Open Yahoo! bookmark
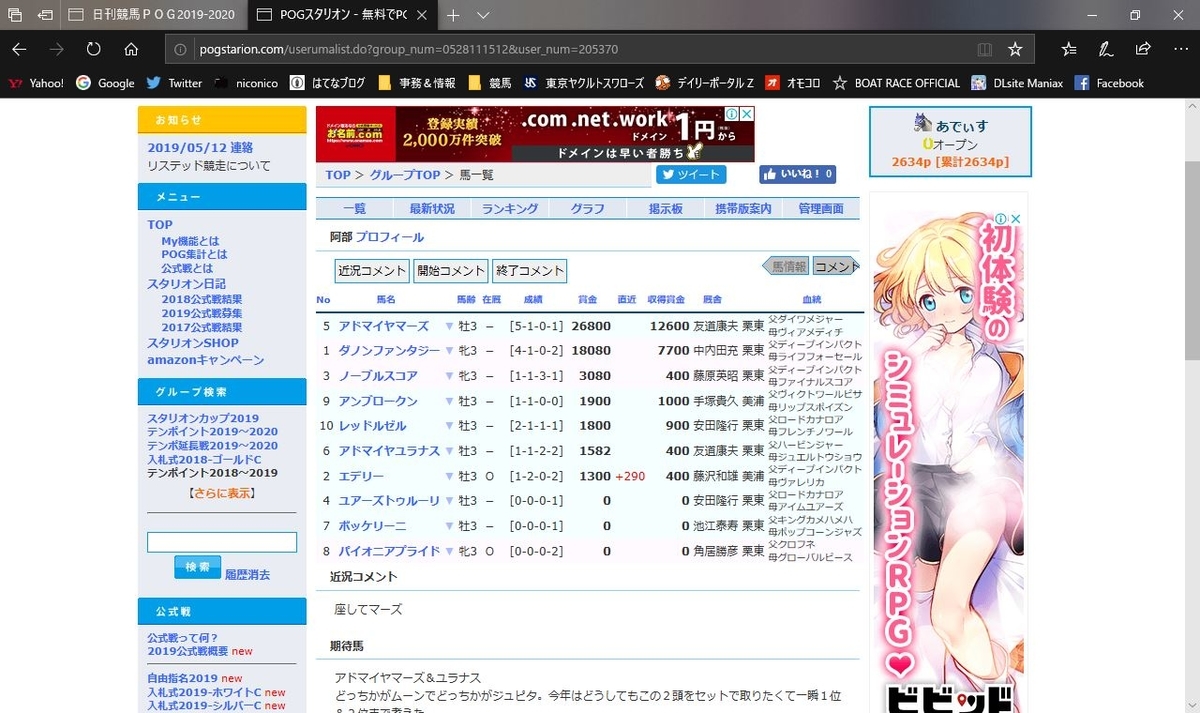The width and height of the screenshot is (1200, 713). tap(36, 83)
